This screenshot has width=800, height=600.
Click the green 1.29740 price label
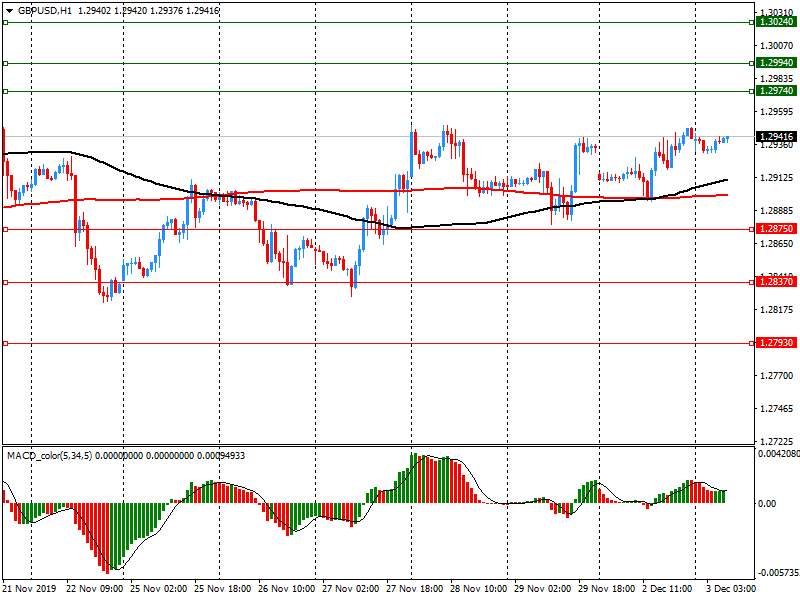(776, 91)
